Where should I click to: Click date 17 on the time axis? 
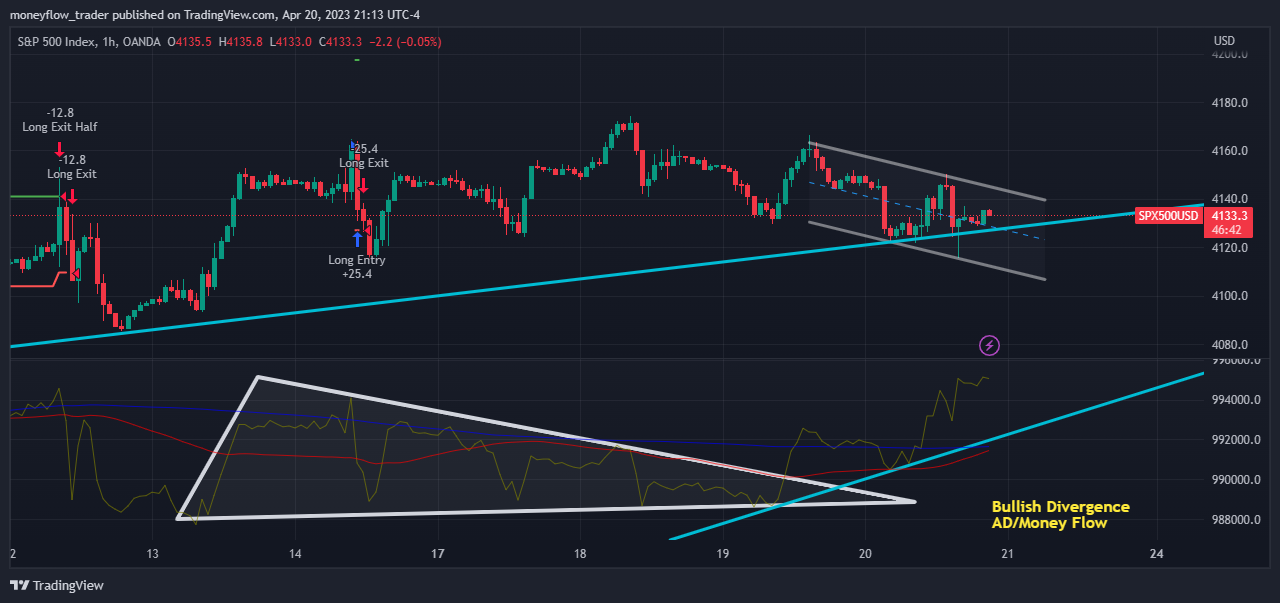[x=438, y=554]
